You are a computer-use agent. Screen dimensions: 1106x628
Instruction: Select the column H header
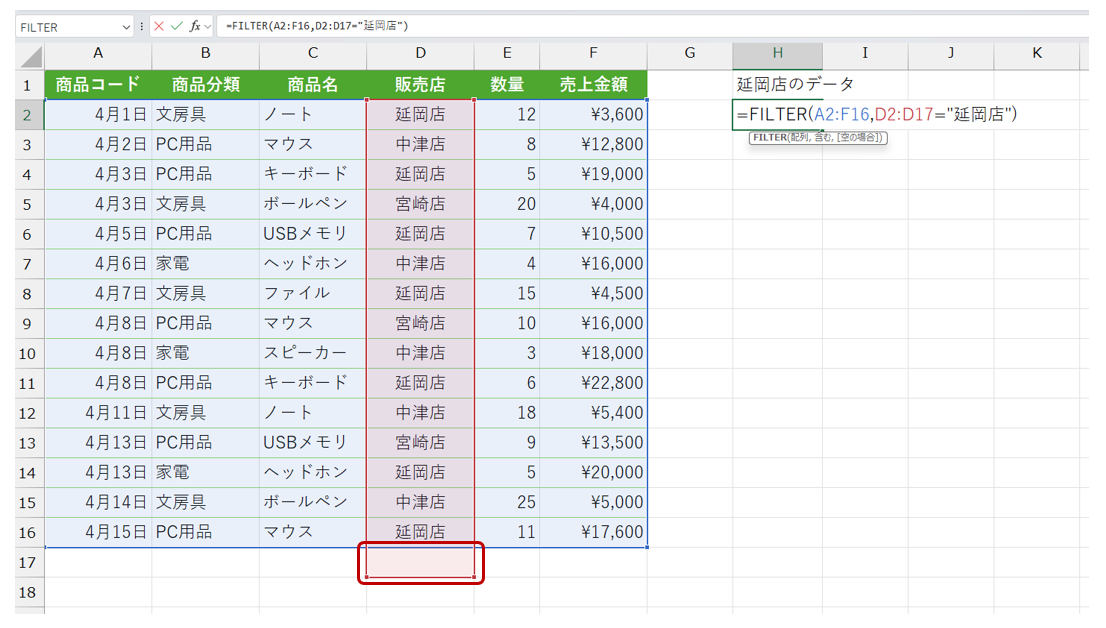tap(777, 54)
